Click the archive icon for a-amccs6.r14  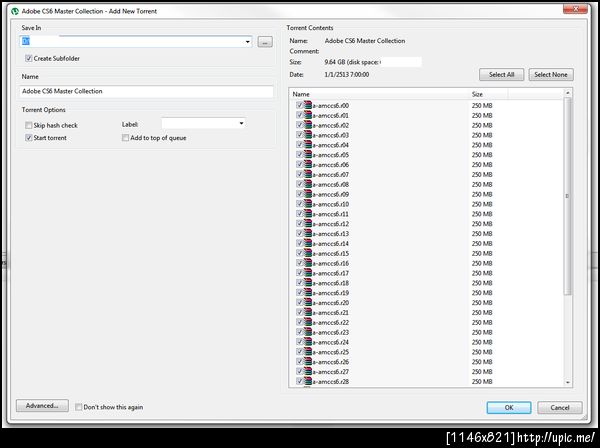308,243
